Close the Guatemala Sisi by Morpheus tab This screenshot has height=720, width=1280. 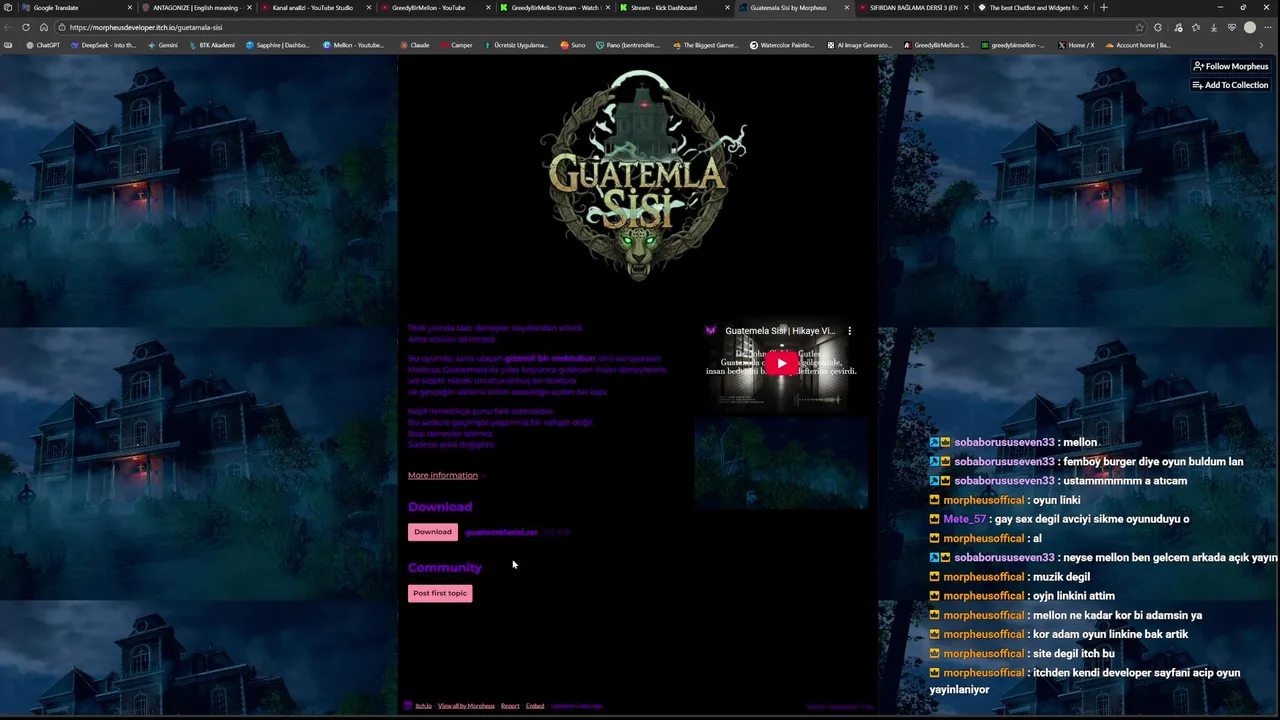[x=847, y=8]
